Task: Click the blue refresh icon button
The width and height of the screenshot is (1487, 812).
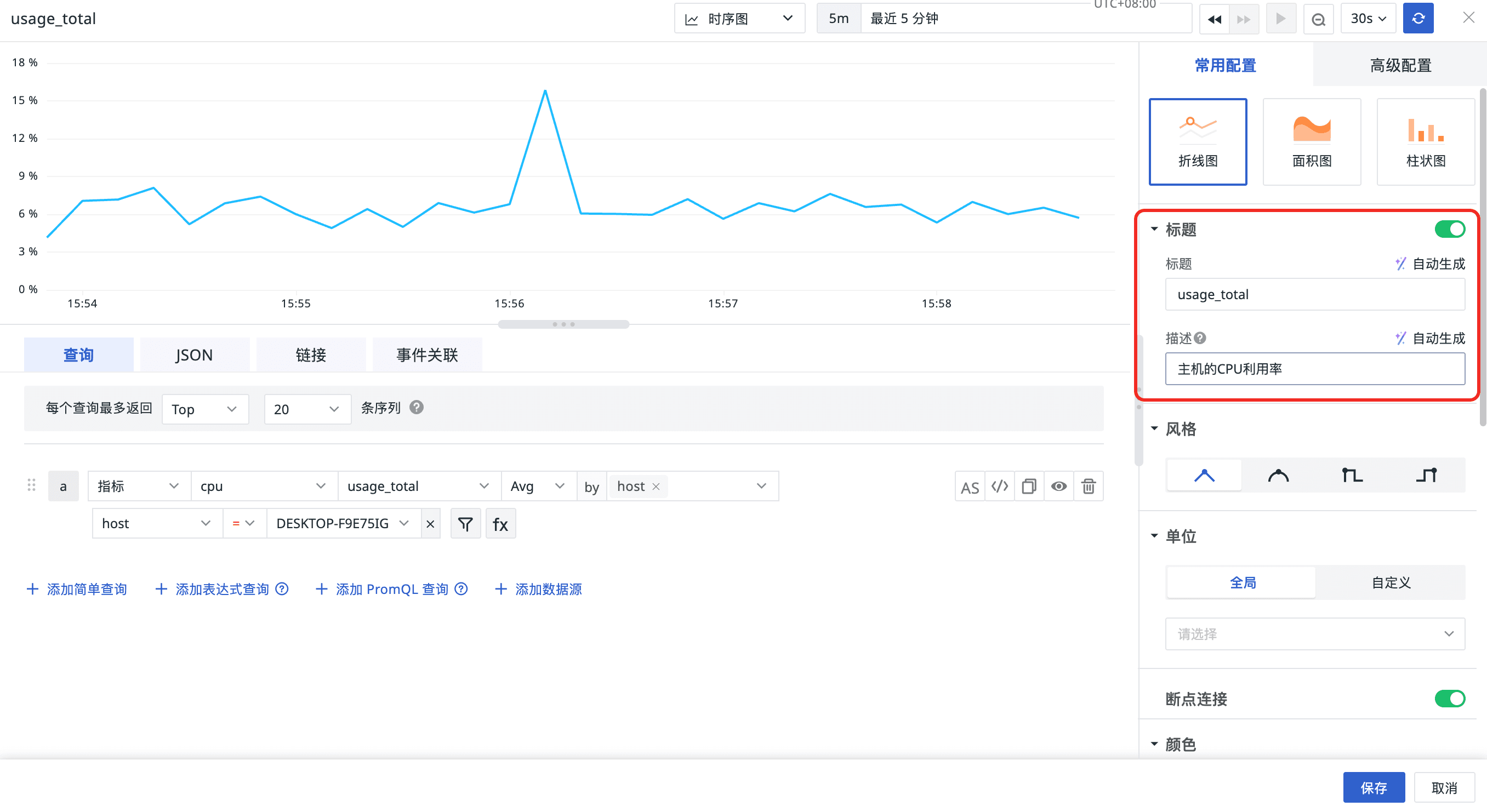Action: point(1418,19)
